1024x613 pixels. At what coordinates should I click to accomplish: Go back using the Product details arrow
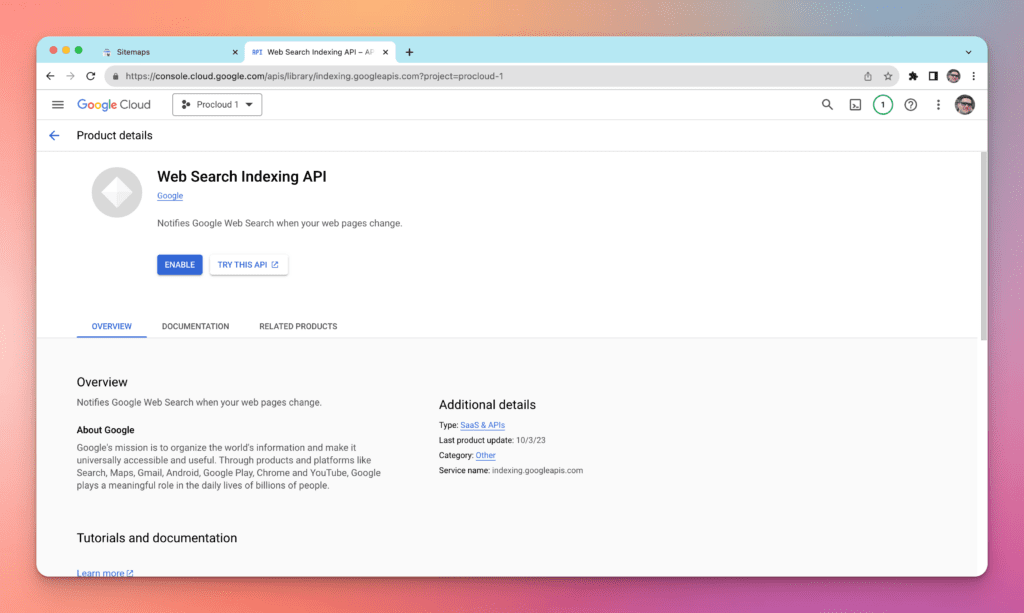54,135
